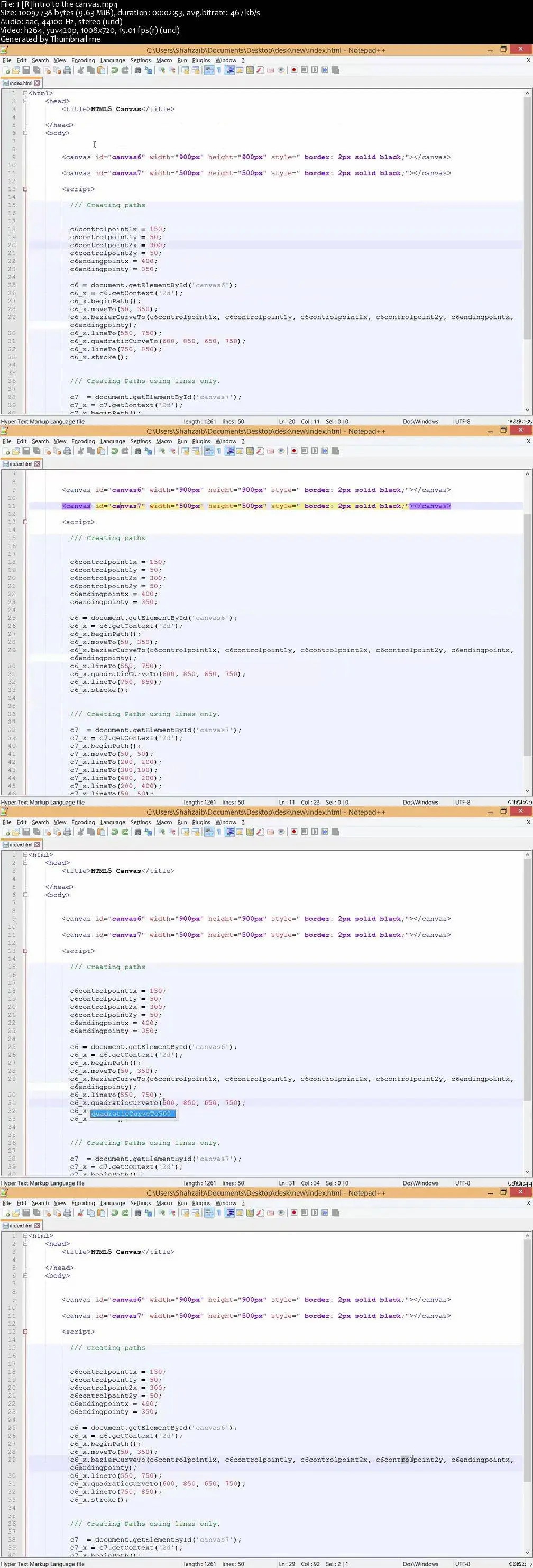Screen dimensions: 533x1568
Task: Click Zoom Out icon in second window
Action: 172,451
